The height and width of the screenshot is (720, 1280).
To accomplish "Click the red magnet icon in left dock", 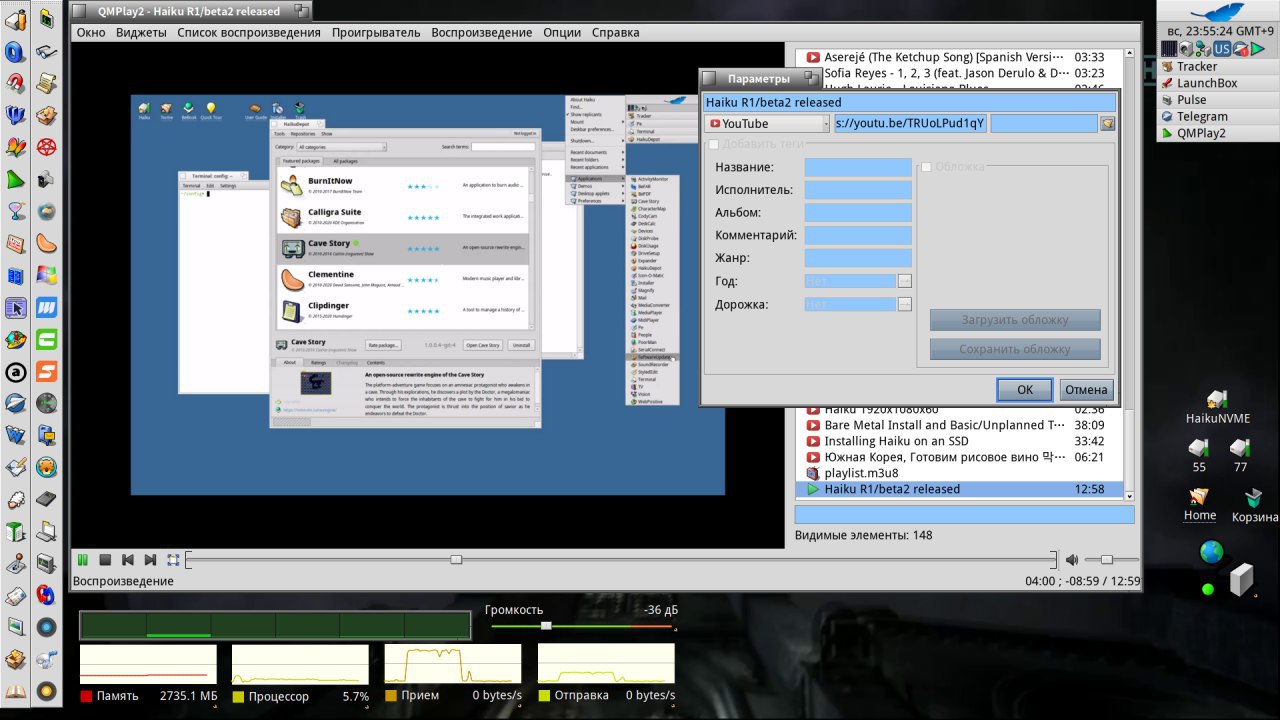I will (x=16, y=83).
